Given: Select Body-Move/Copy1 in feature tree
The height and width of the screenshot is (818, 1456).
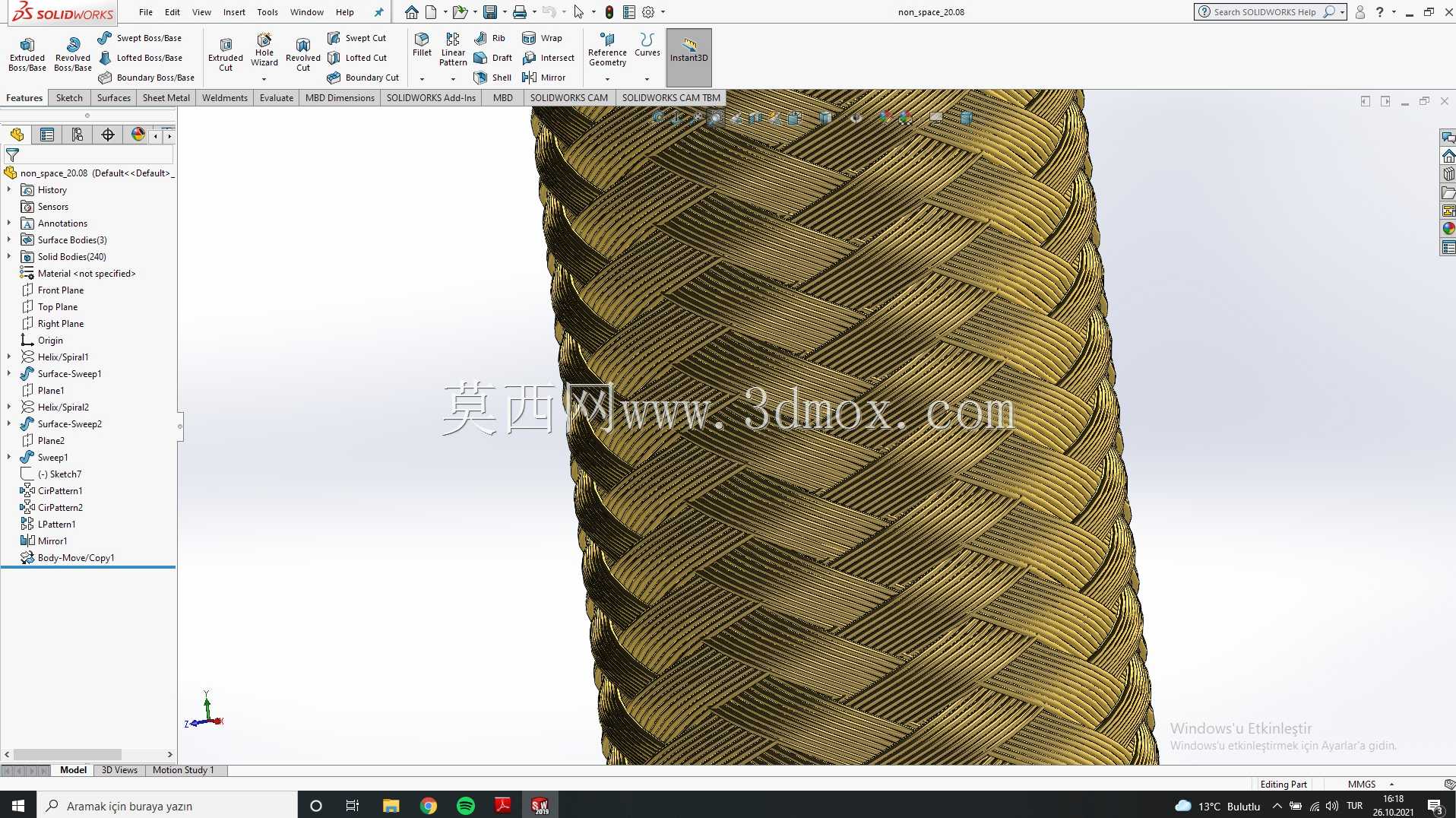Looking at the screenshot, I should (x=76, y=558).
